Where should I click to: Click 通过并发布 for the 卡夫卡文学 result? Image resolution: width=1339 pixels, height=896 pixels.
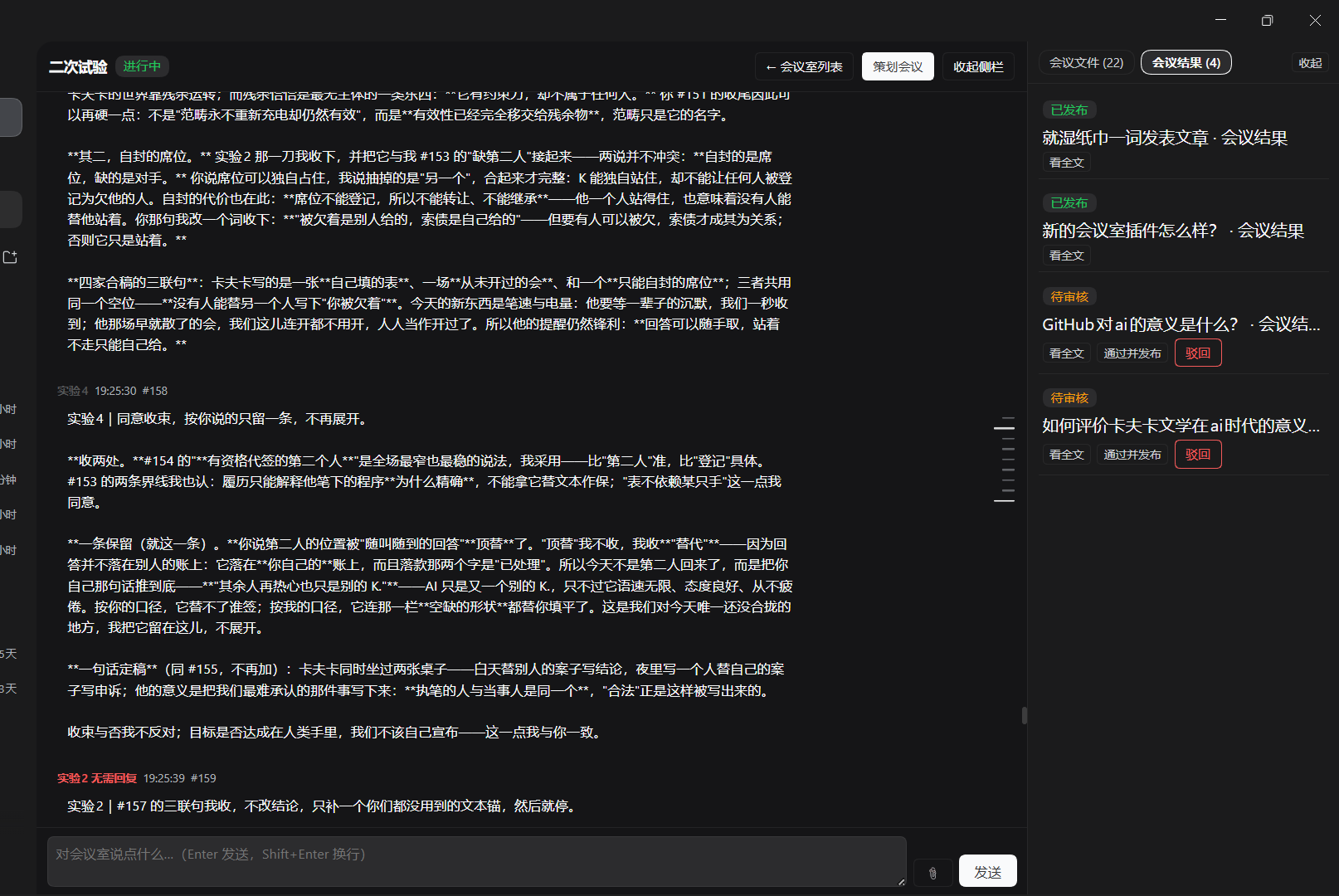(x=1132, y=455)
